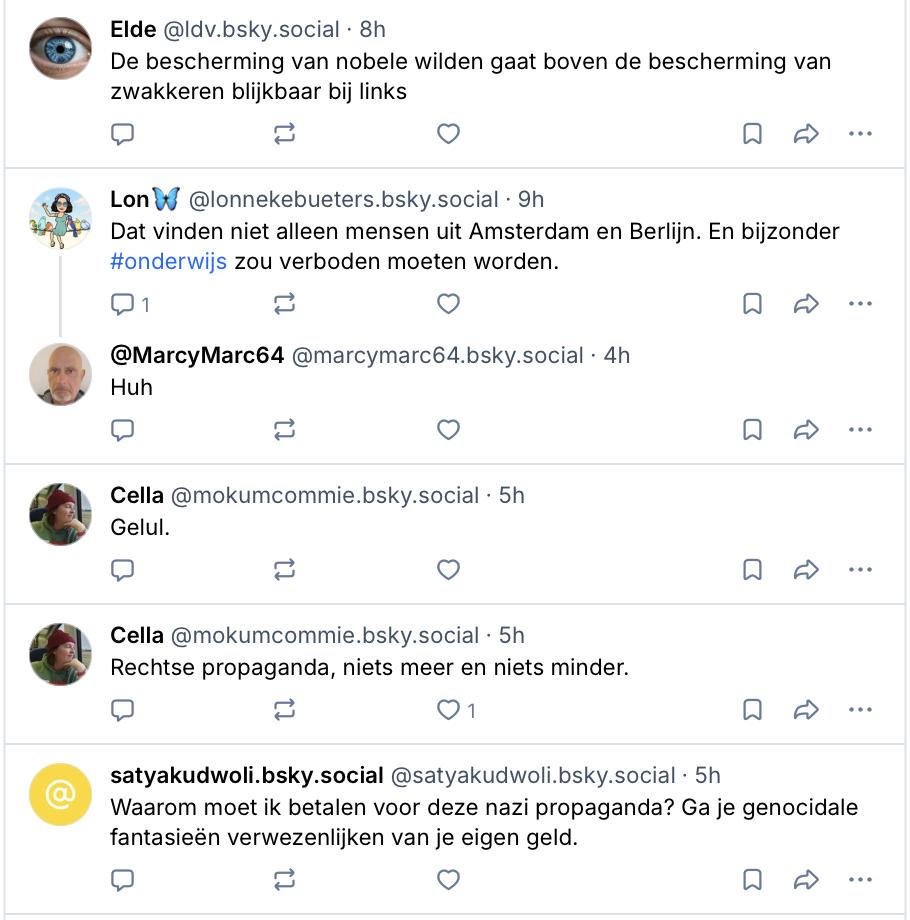The width and height of the screenshot is (910, 920).
Task: Repost Cella's 'Gelul.' post
Action: [x=285, y=570]
